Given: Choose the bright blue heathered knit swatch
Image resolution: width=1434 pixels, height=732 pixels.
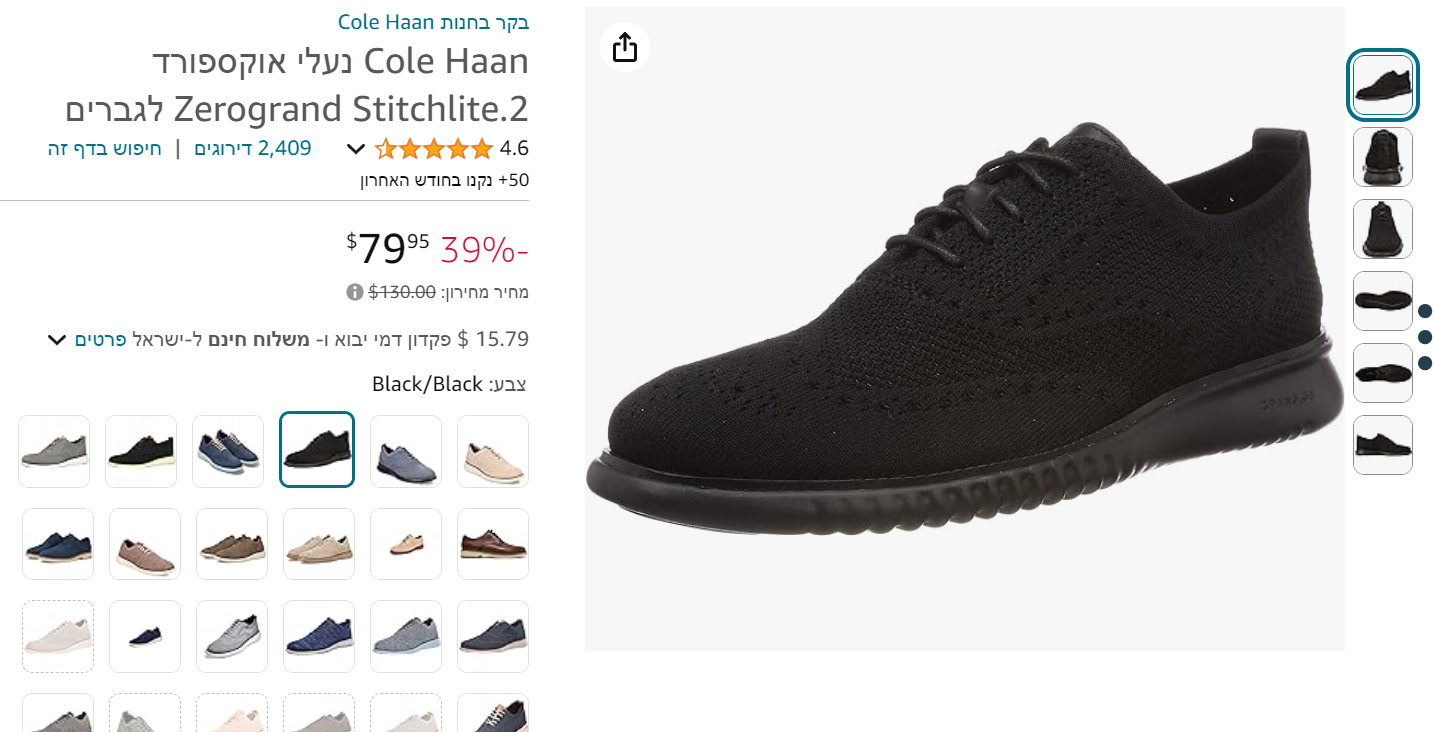Looking at the screenshot, I should pos(319,637).
